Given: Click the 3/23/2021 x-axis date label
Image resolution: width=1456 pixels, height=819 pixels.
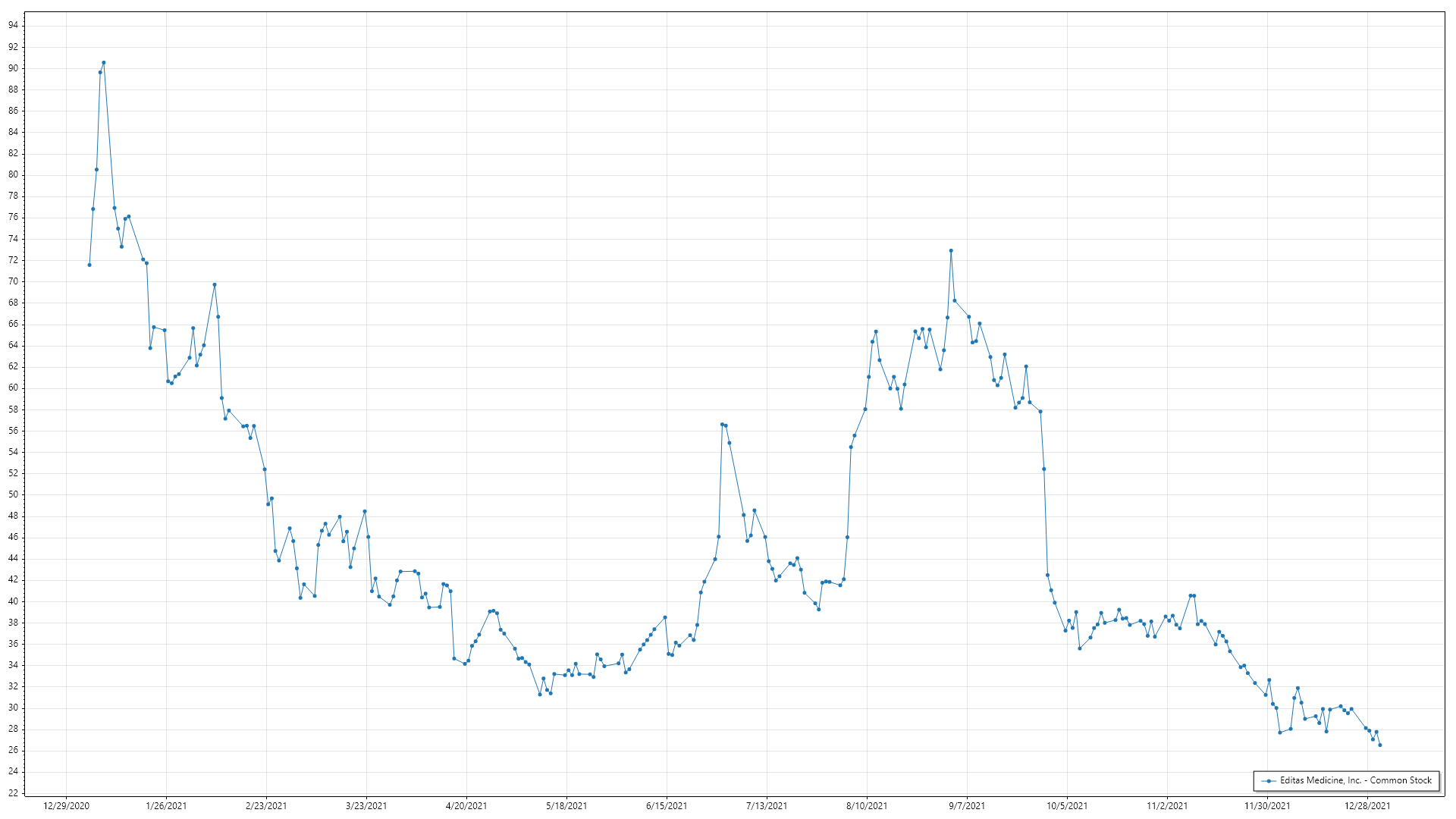Looking at the screenshot, I should point(366,806).
